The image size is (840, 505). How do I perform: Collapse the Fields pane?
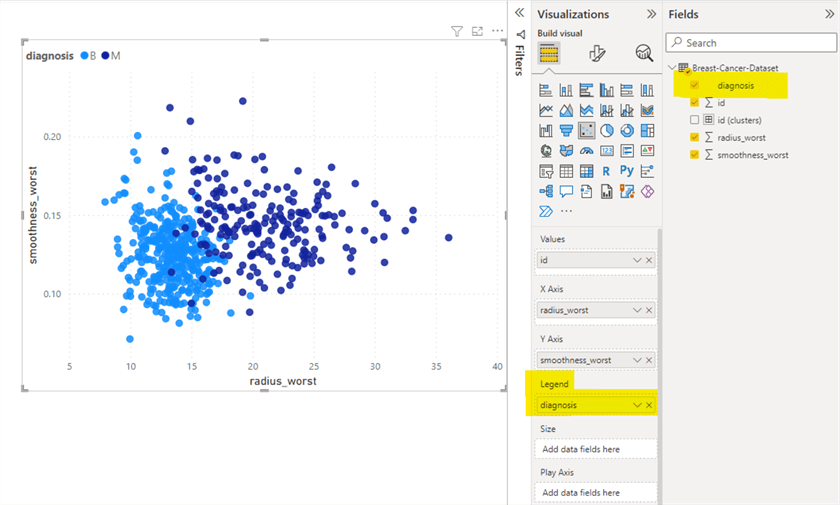coord(829,14)
